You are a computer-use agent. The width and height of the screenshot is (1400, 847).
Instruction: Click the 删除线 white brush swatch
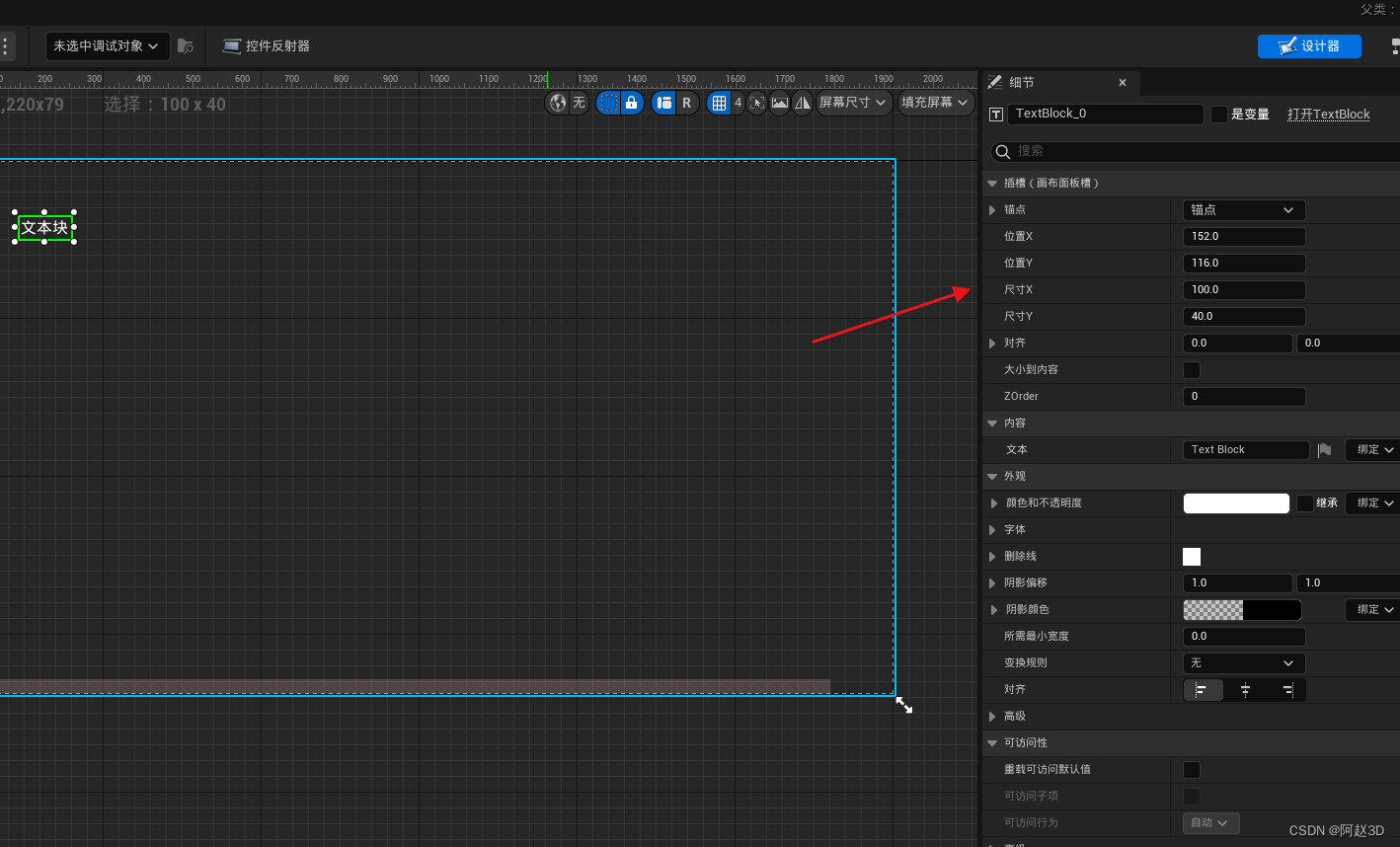click(x=1192, y=557)
